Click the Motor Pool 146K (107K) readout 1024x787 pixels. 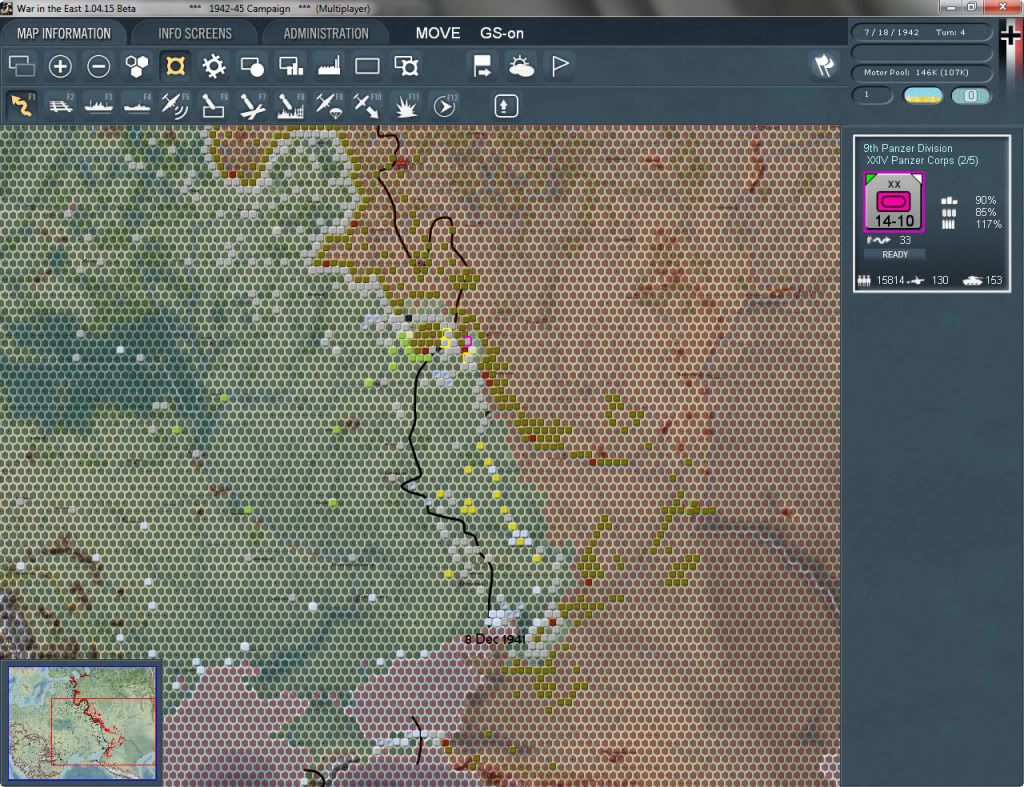tap(921, 72)
